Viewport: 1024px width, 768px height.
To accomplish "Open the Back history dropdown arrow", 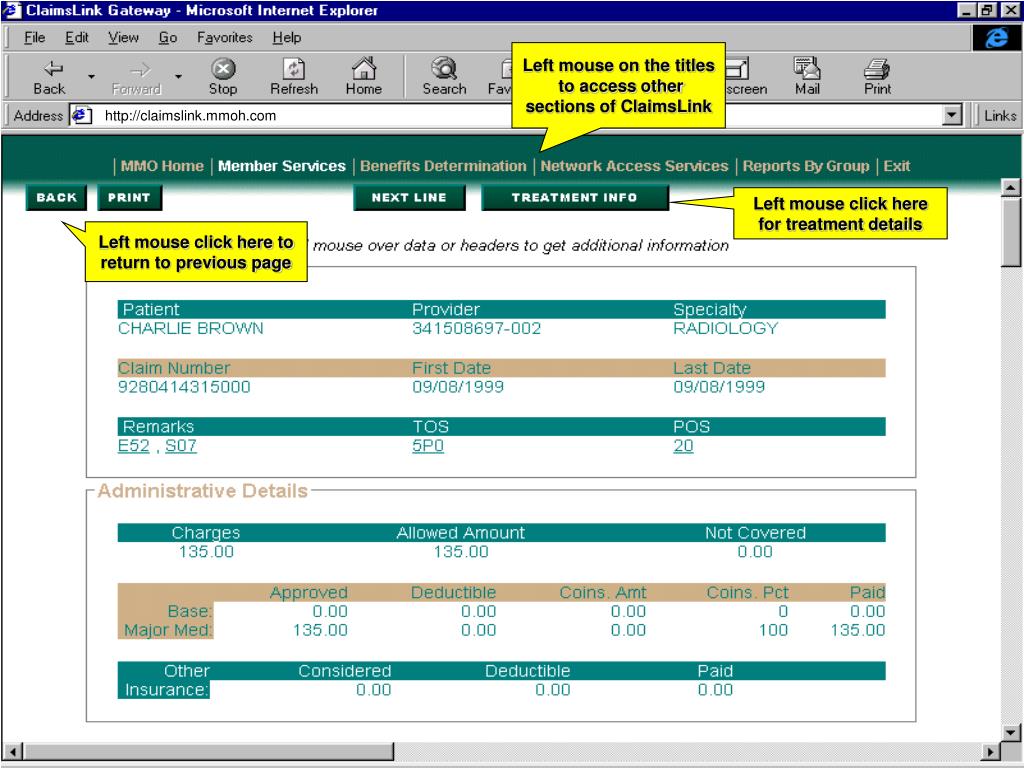I will pos(91,76).
